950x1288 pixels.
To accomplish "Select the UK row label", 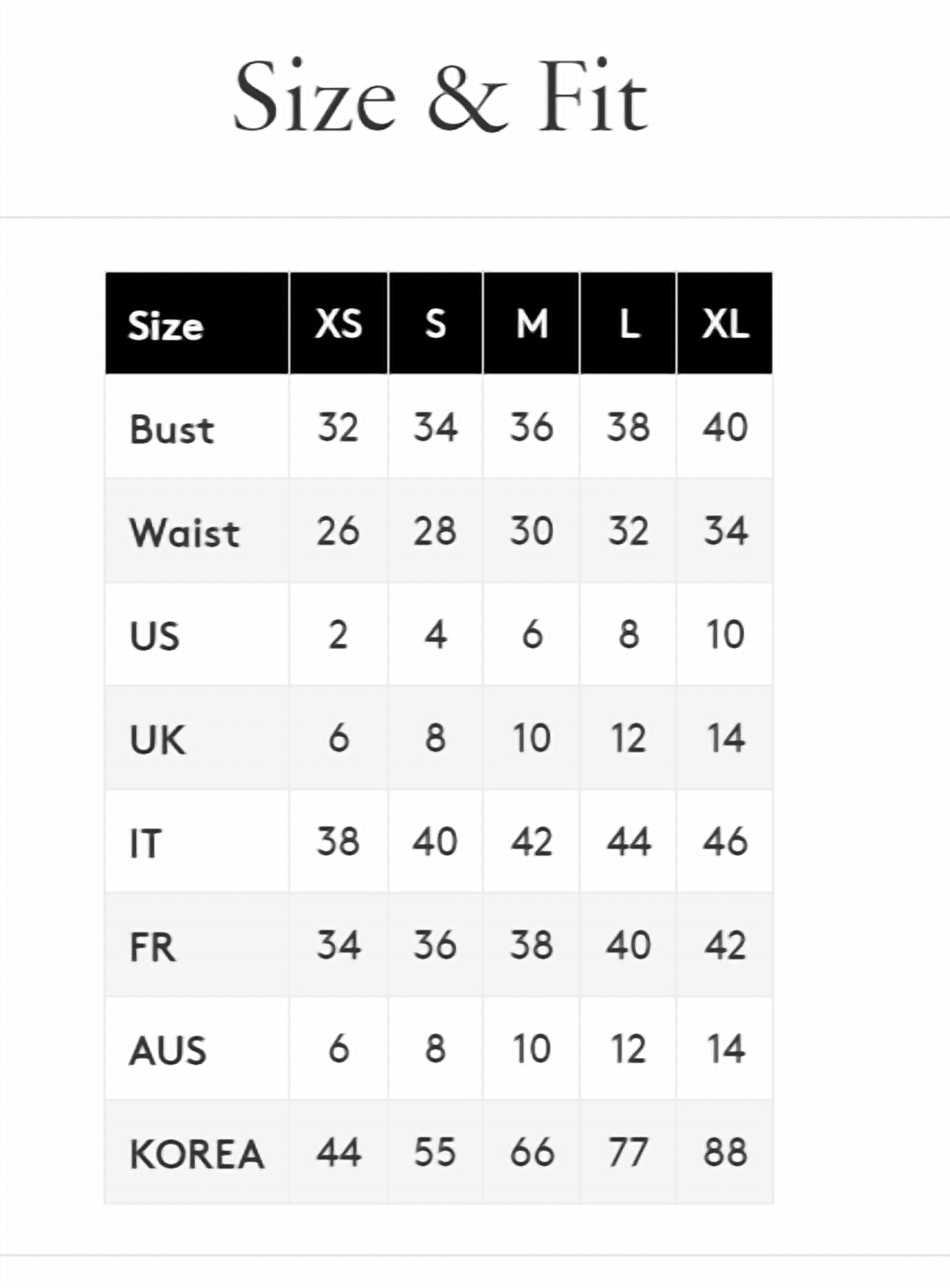I will click(x=158, y=739).
